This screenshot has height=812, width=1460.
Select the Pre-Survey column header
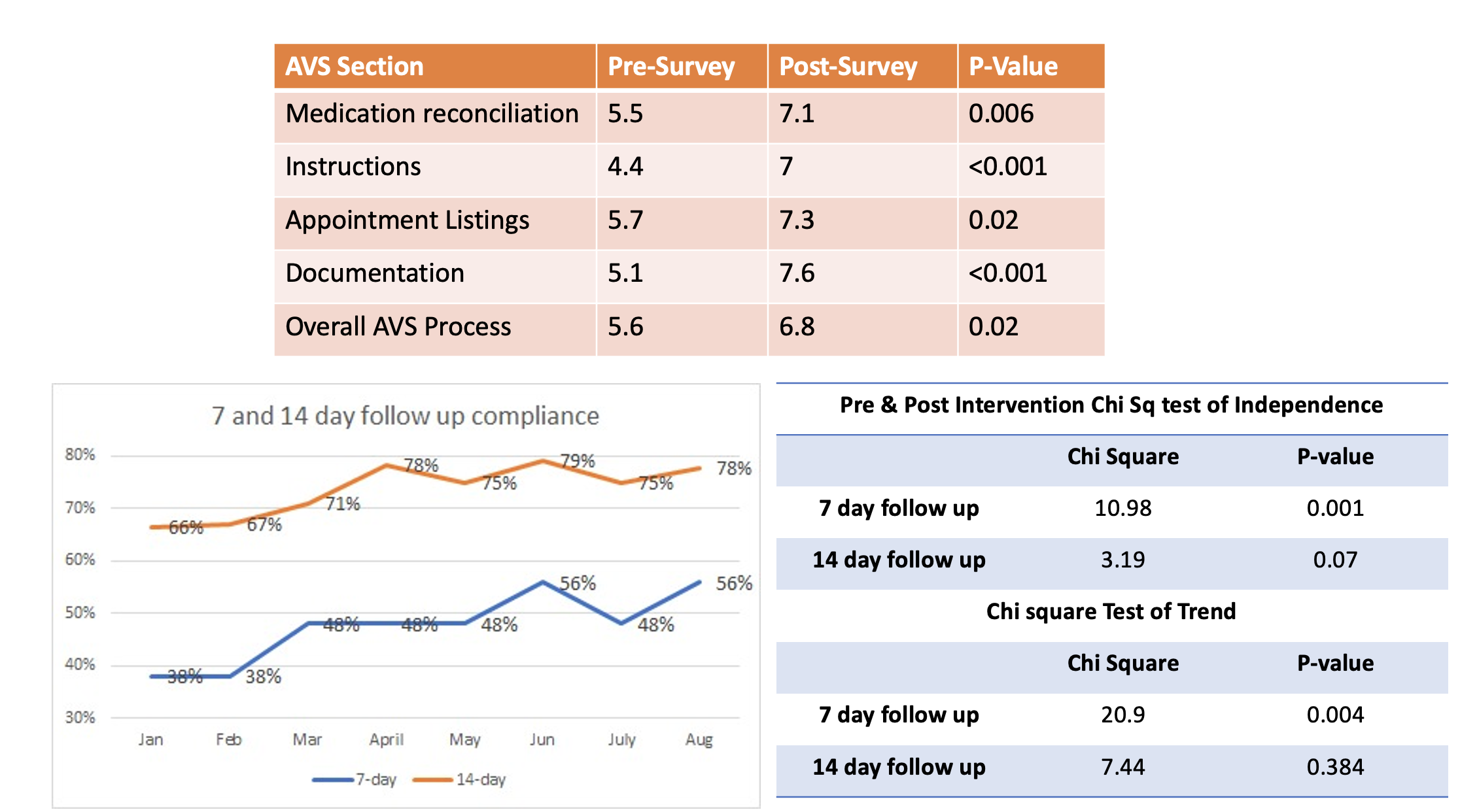pos(671,67)
